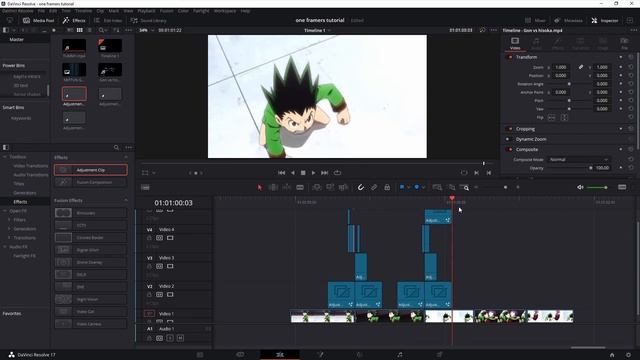Click the Full Extent Zoom icon
This screenshot has width=640, height=360.
437,187
